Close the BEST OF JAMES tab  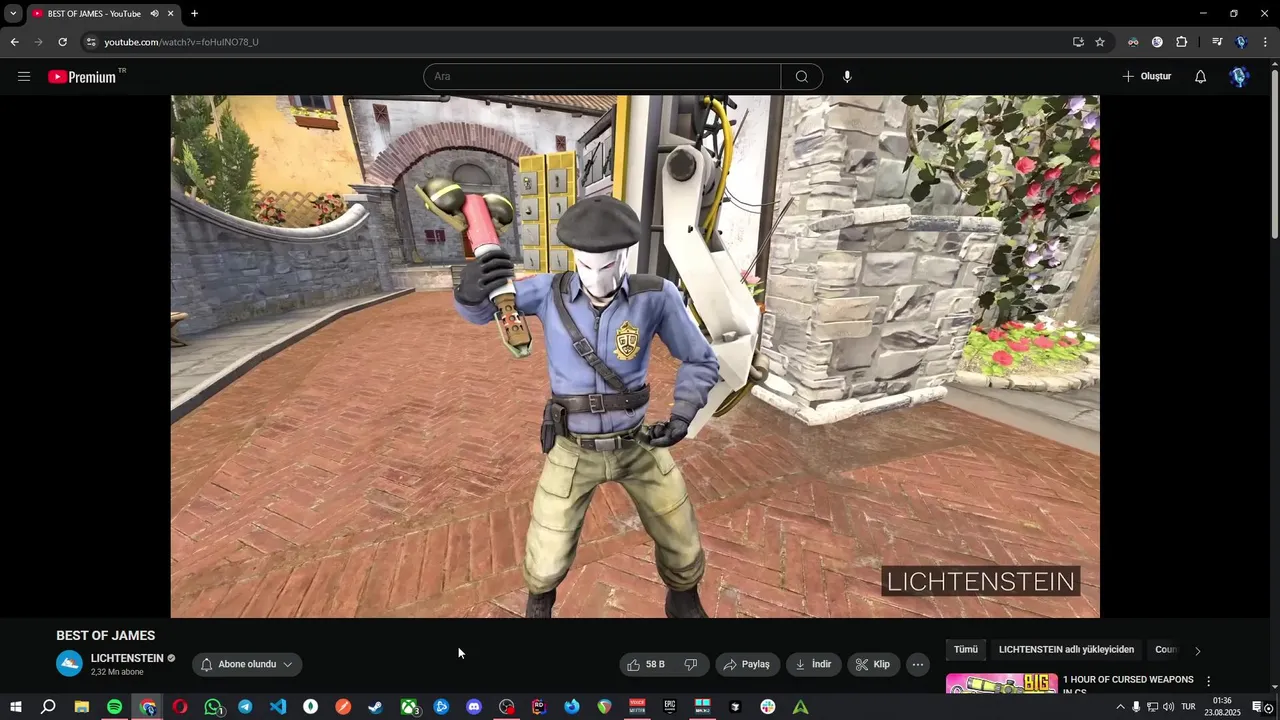[171, 14]
